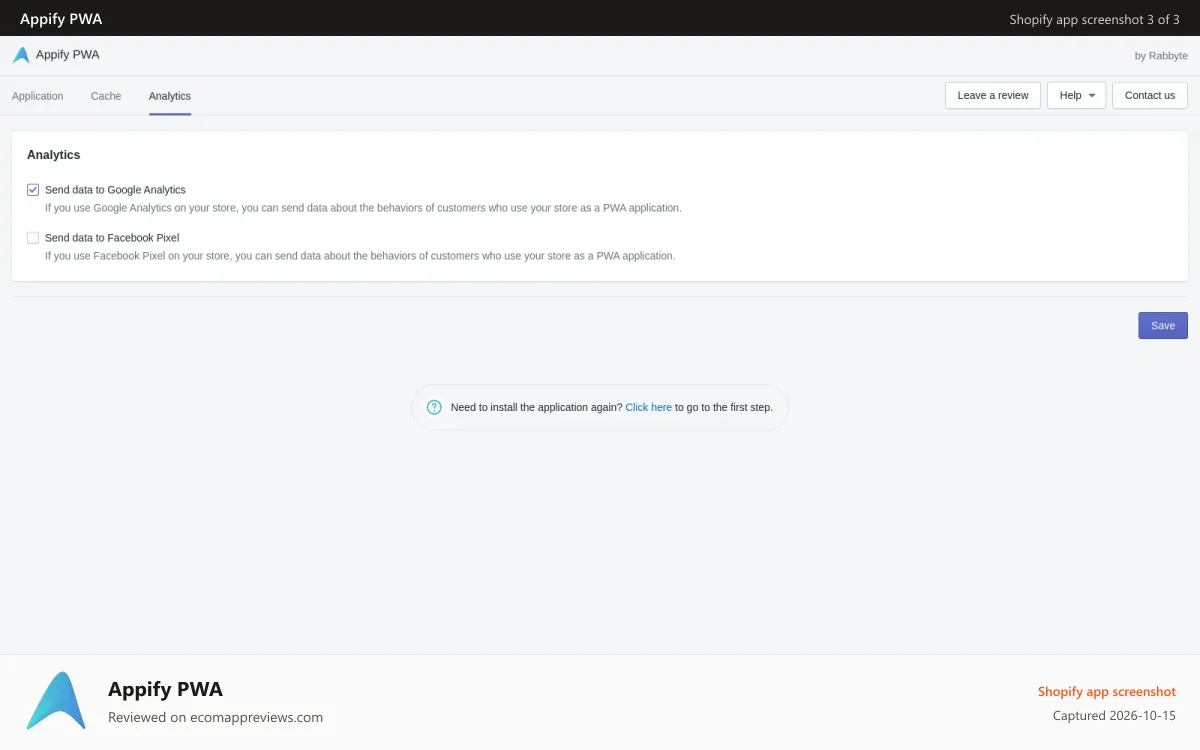Save the analytics settings

point(1163,325)
